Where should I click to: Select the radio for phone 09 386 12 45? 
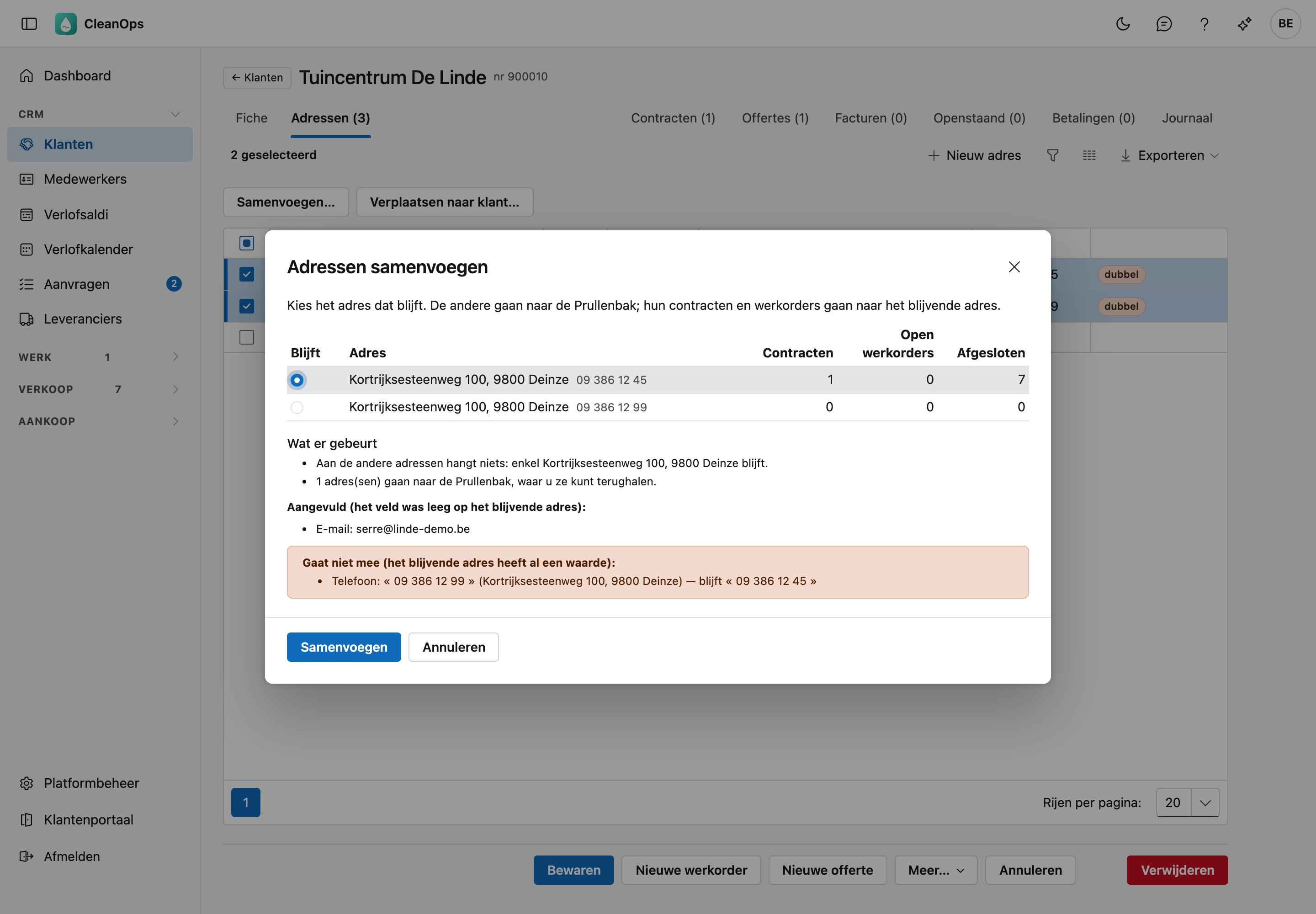click(x=297, y=380)
